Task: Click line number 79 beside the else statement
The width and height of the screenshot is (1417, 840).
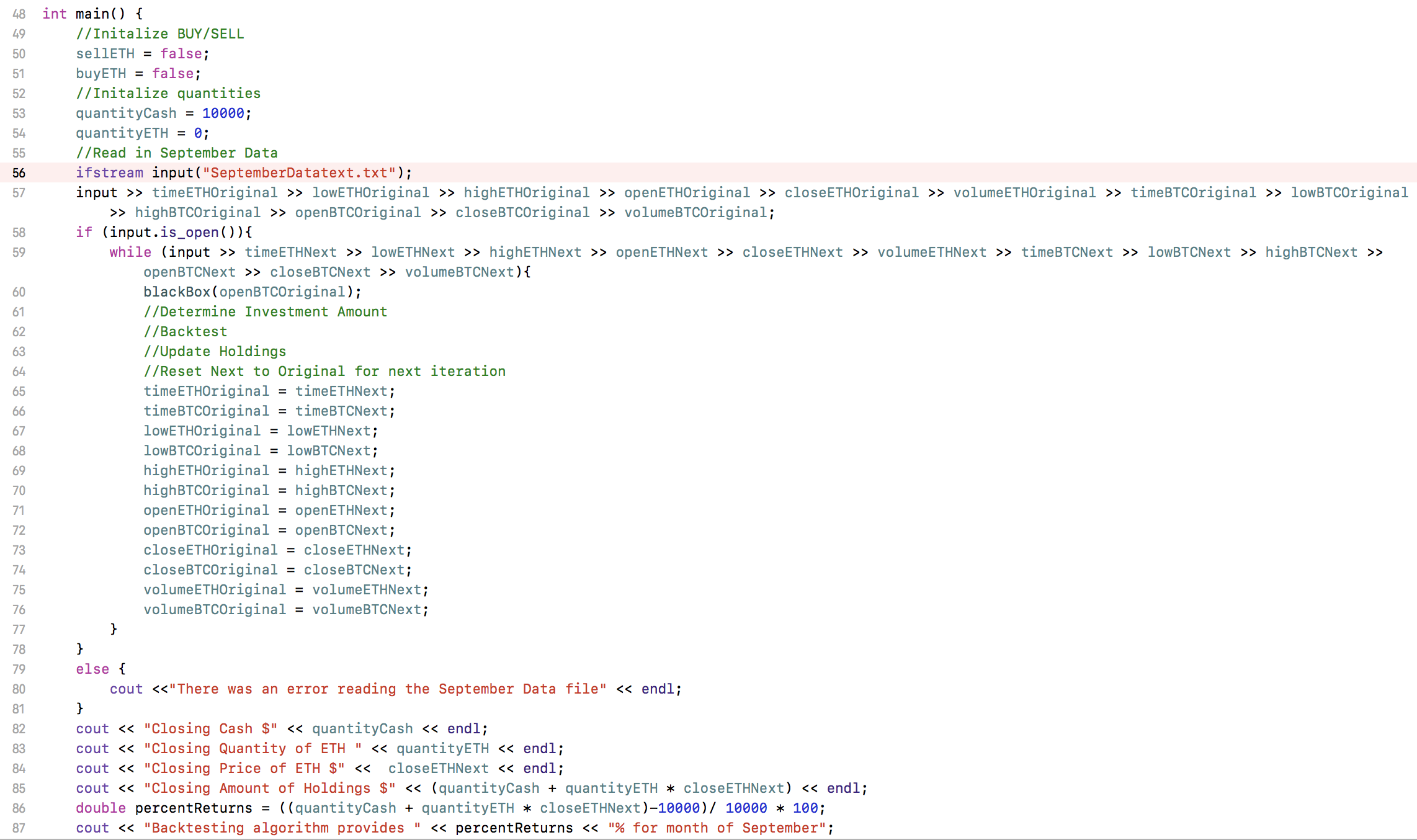Action: (x=19, y=669)
